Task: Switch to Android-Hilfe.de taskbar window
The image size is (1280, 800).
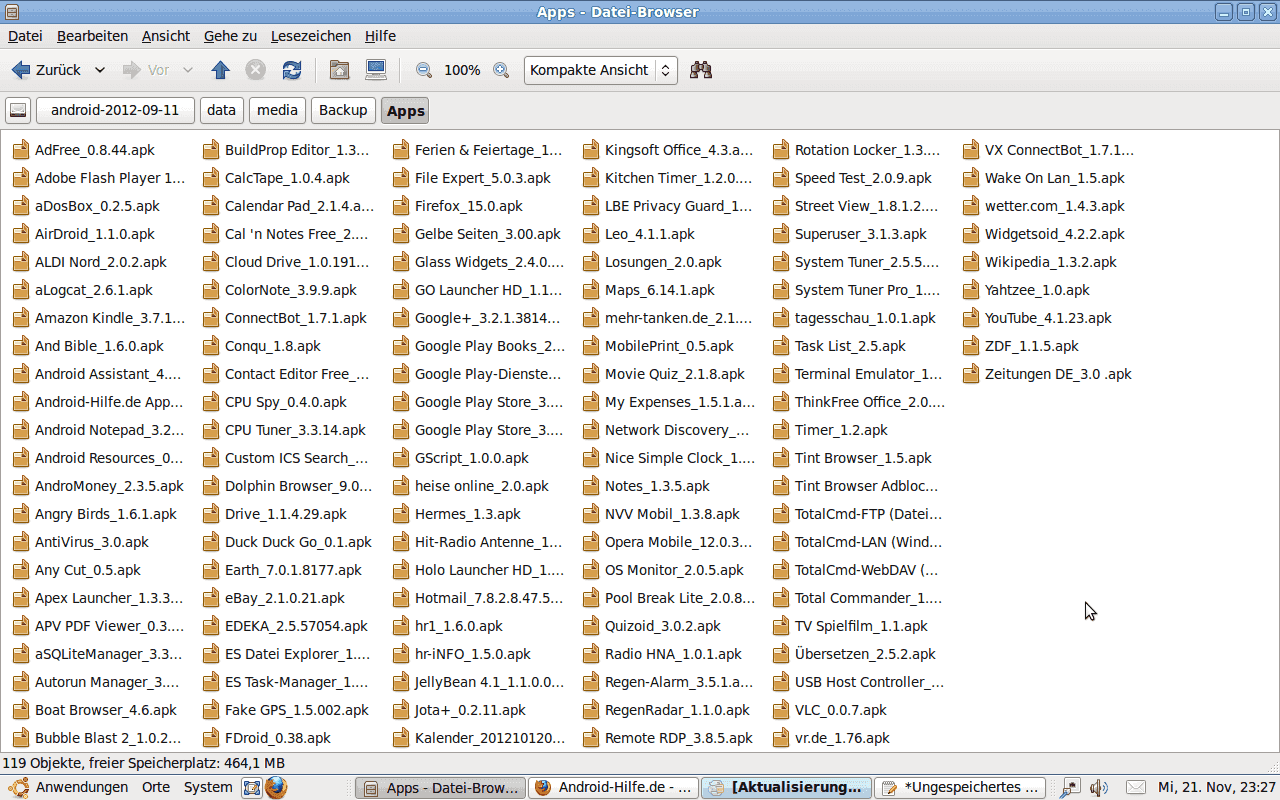Action: 612,787
